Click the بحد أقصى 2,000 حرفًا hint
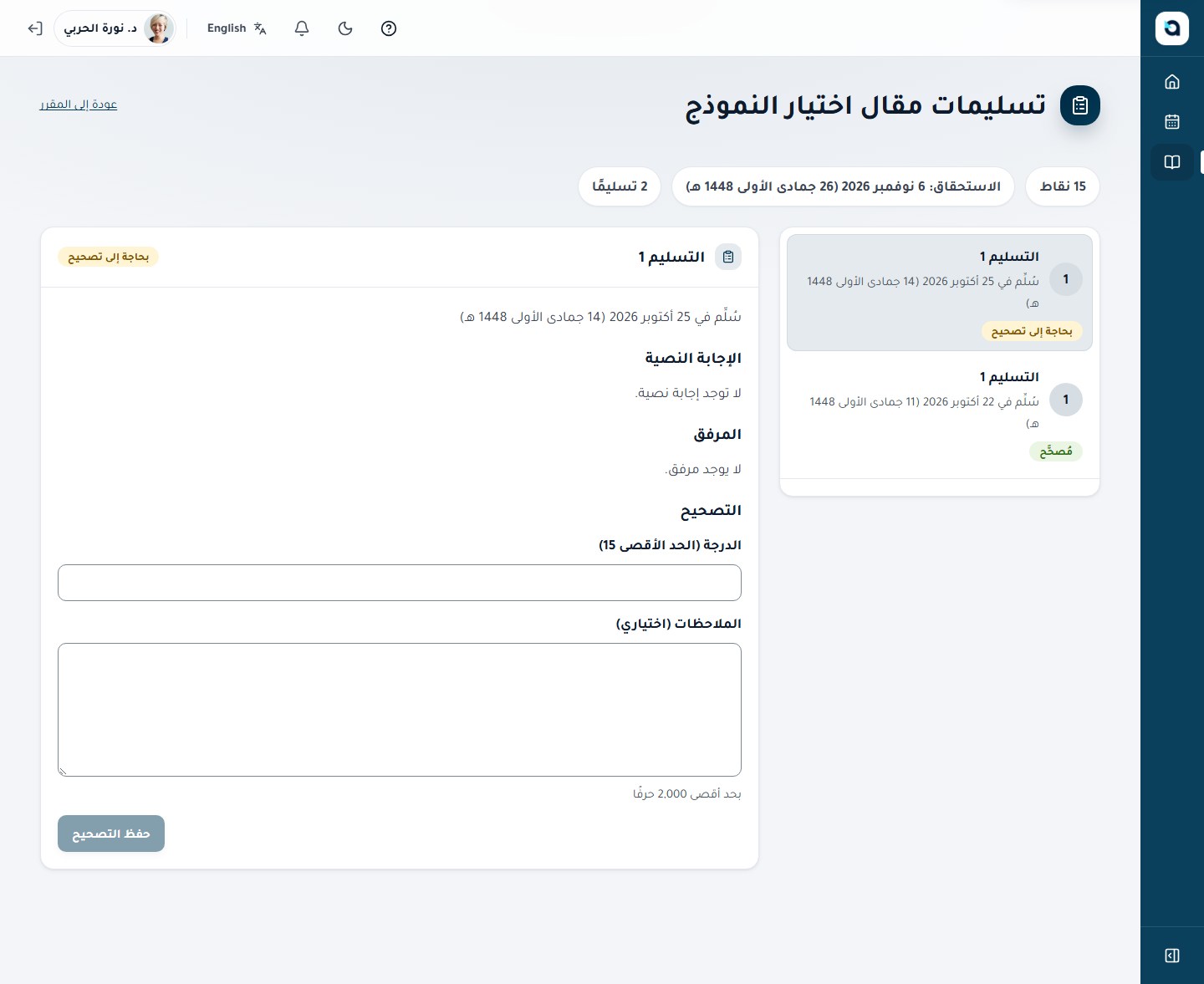 687,793
